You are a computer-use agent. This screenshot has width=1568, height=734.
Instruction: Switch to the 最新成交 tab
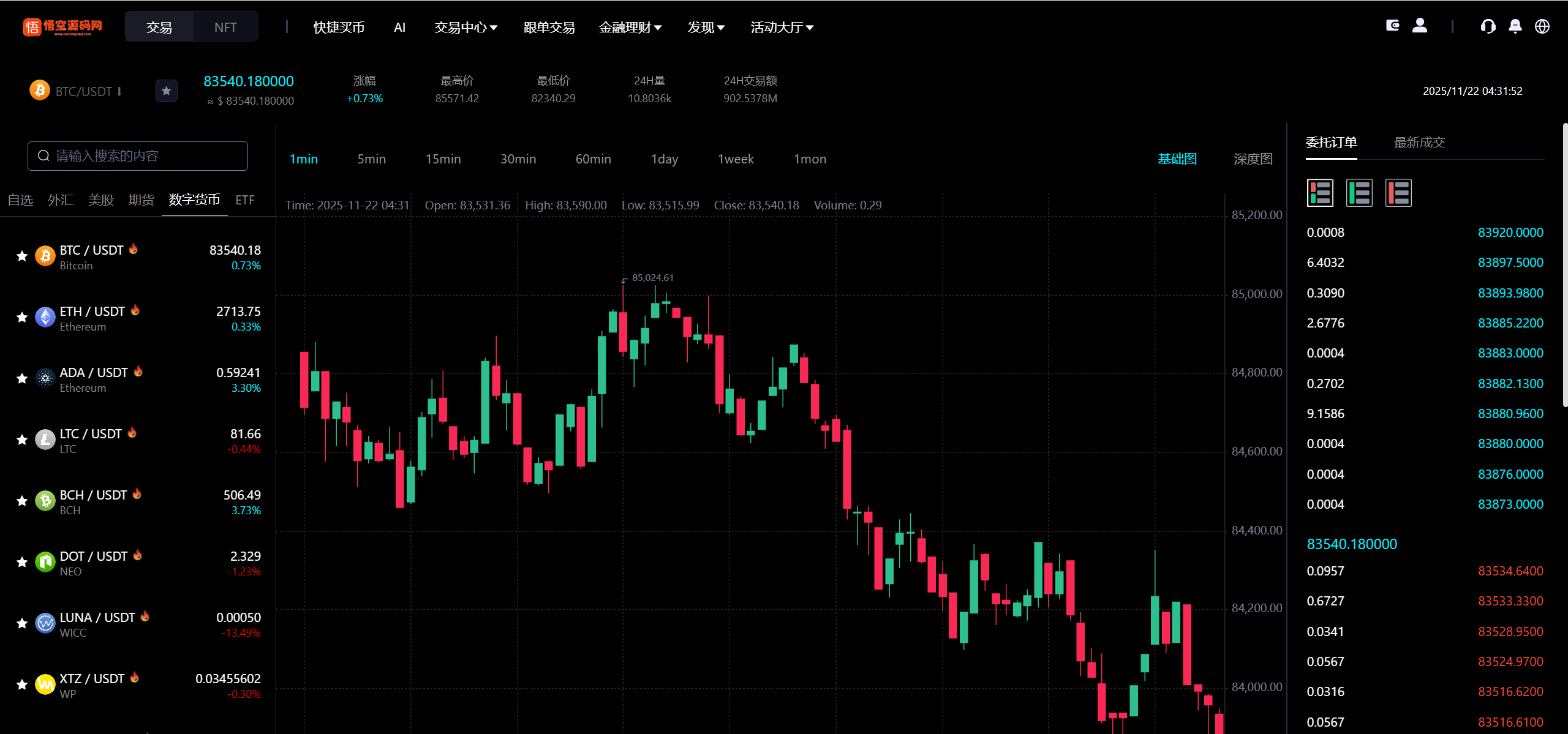tap(1419, 143)
